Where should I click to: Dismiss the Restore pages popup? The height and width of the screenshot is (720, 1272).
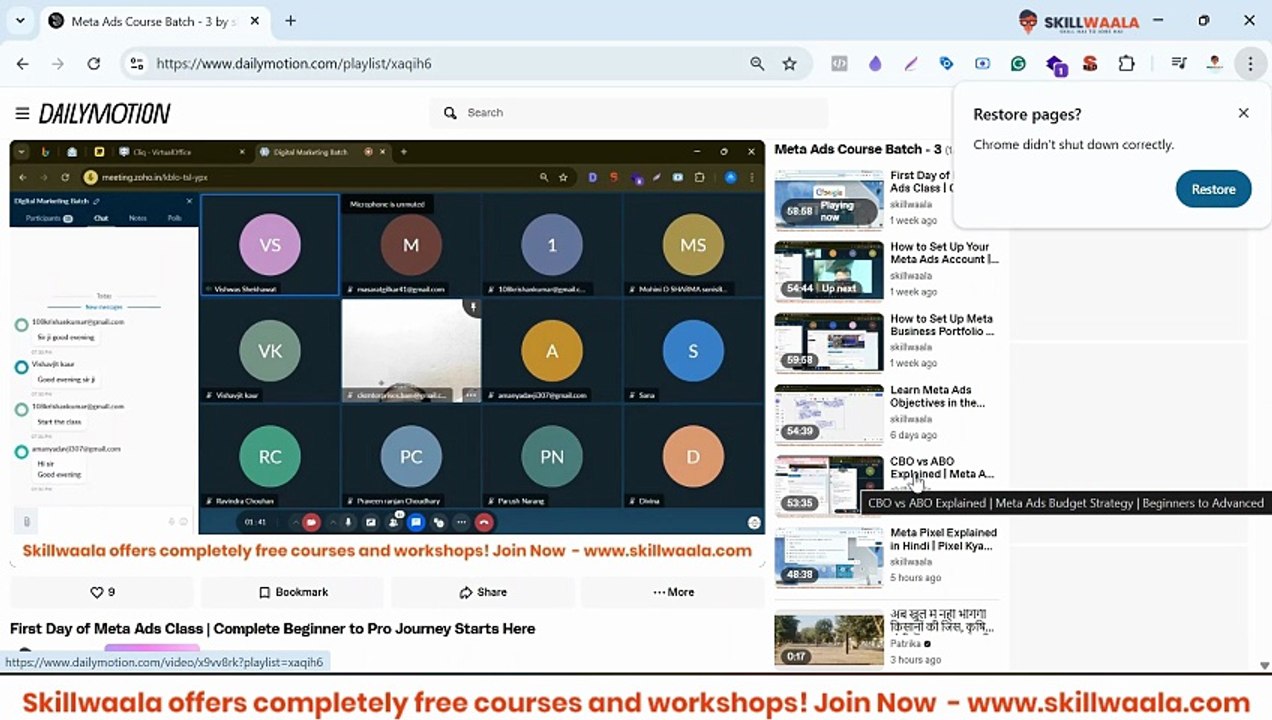[x=1243, y=113]
